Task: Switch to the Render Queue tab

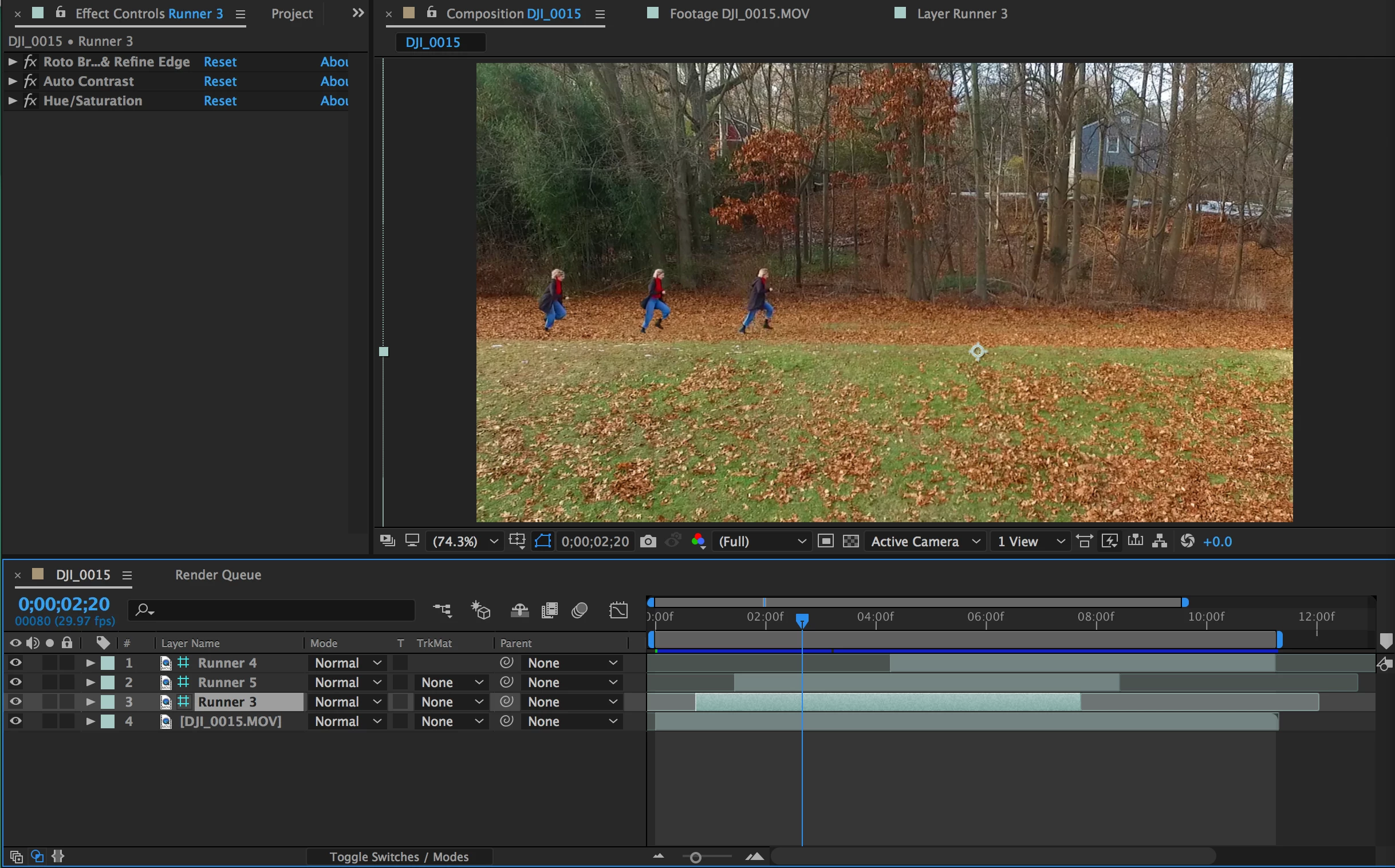Action: point(218,575)
